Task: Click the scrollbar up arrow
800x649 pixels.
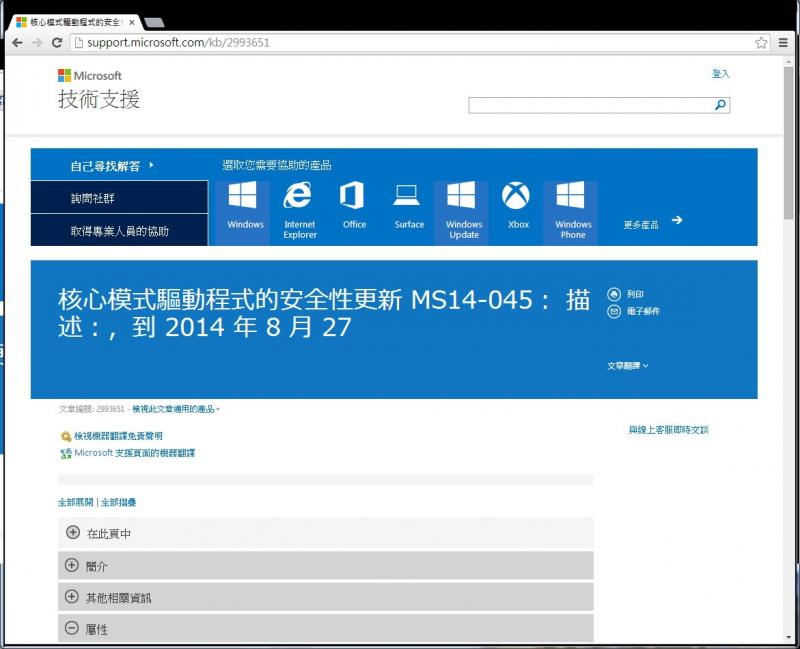Action: pyautogui.click(x=789, y=61)
